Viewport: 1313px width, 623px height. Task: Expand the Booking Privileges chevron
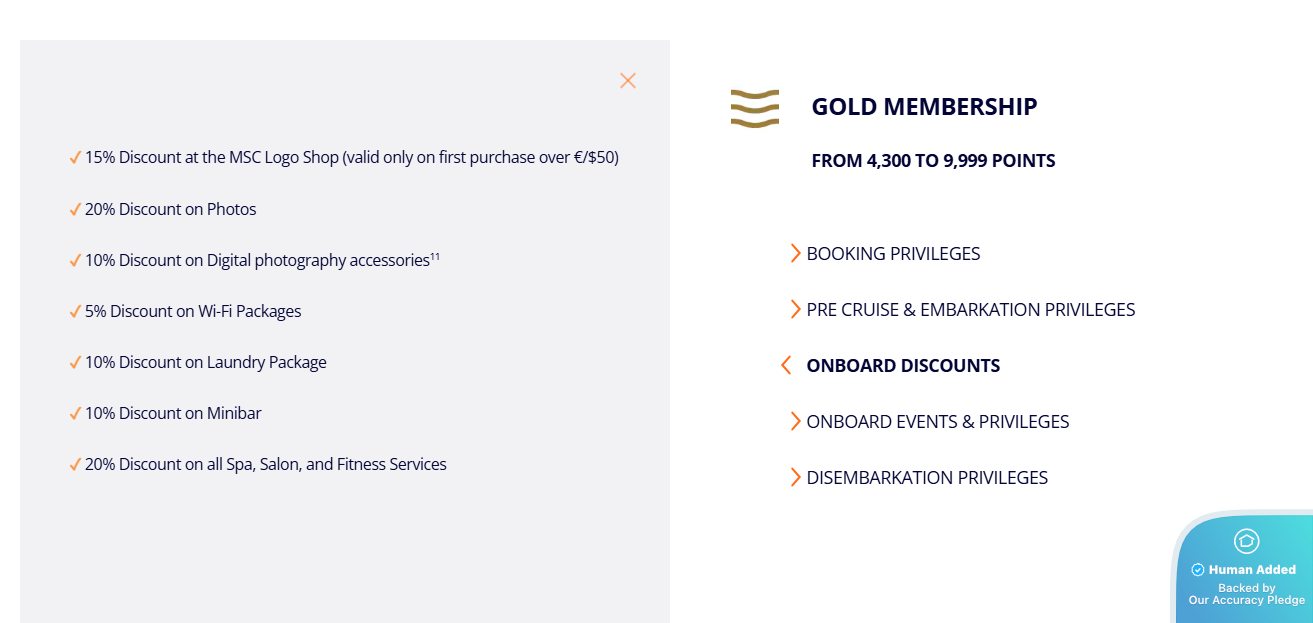coord(795,254)
